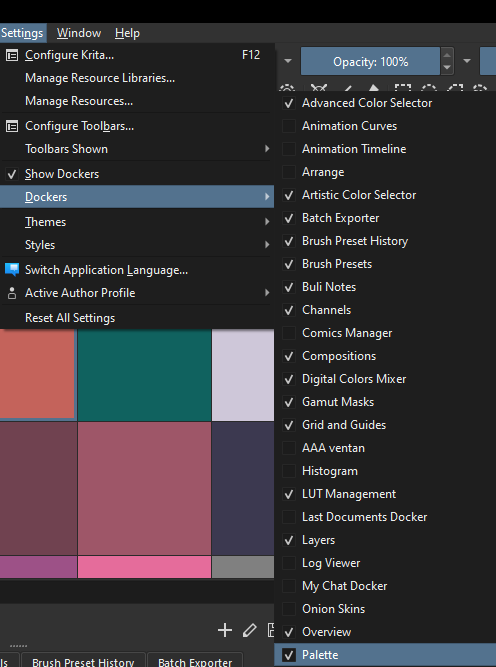496x667 pixels.
Task: Open dropdown arrow right of Opacity slider
Action: point(467,61)
